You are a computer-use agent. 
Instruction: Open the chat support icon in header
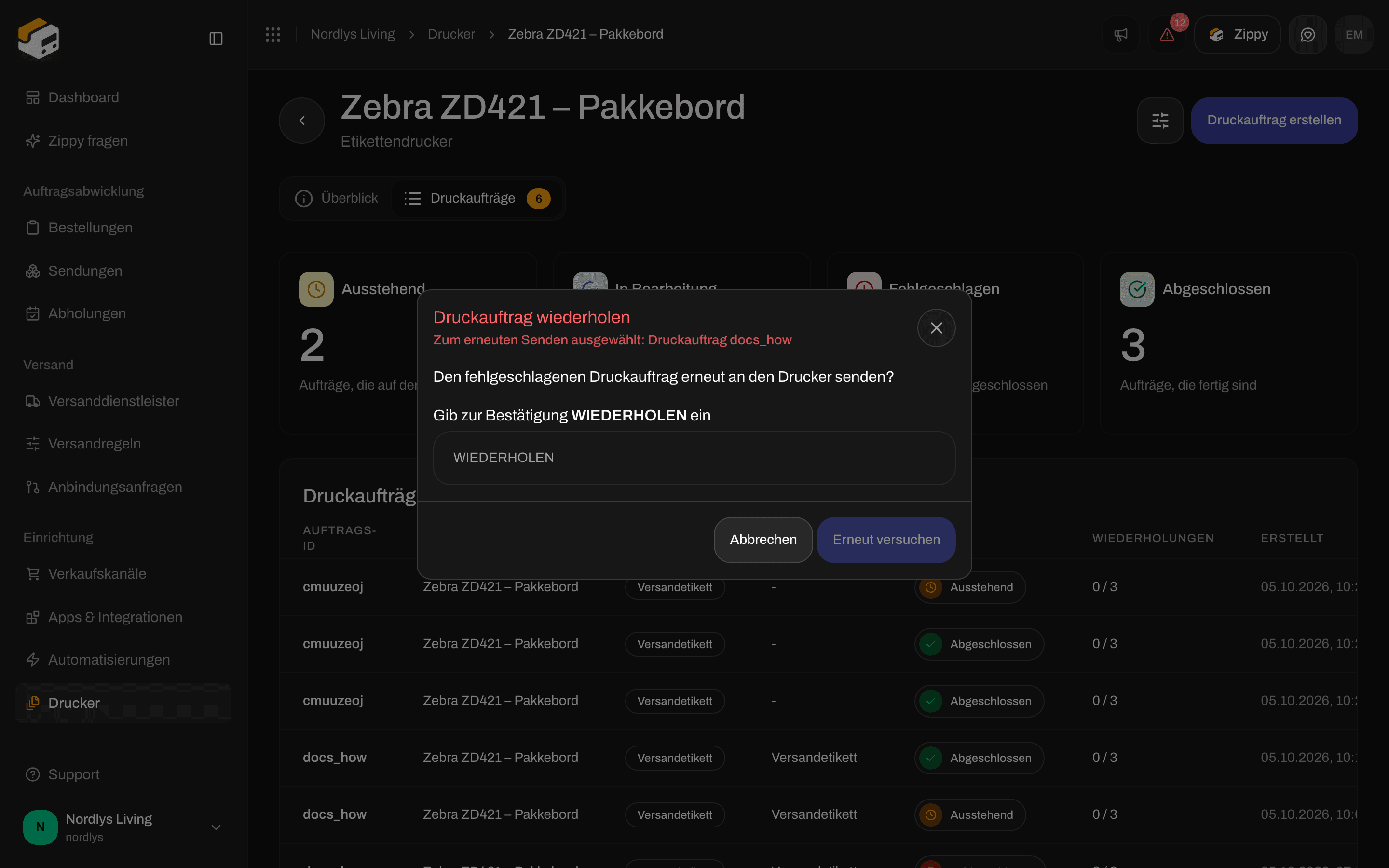(x=1307, y=34)
